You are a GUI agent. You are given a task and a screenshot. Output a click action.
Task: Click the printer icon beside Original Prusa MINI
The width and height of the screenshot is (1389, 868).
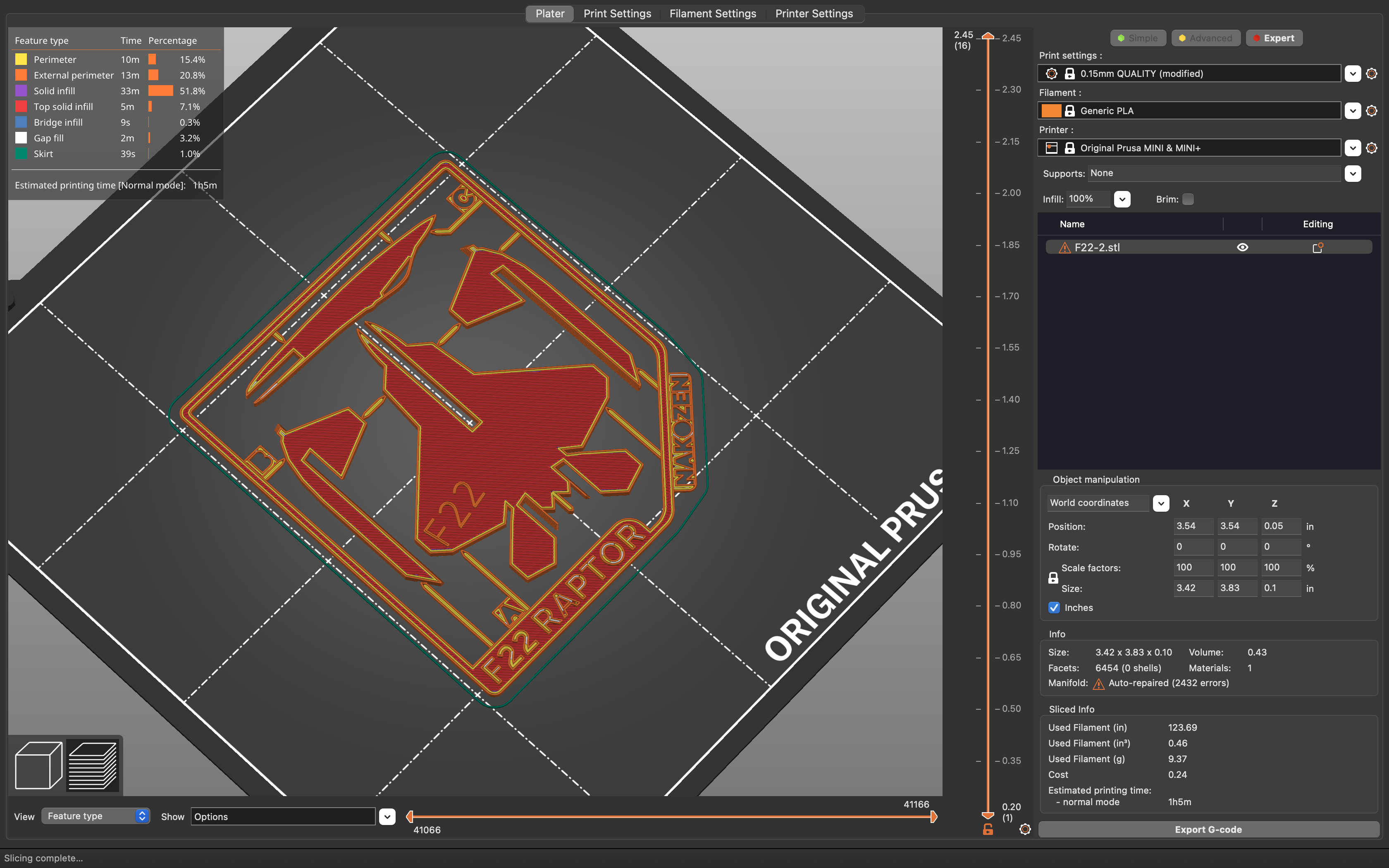click(1052, 148)
